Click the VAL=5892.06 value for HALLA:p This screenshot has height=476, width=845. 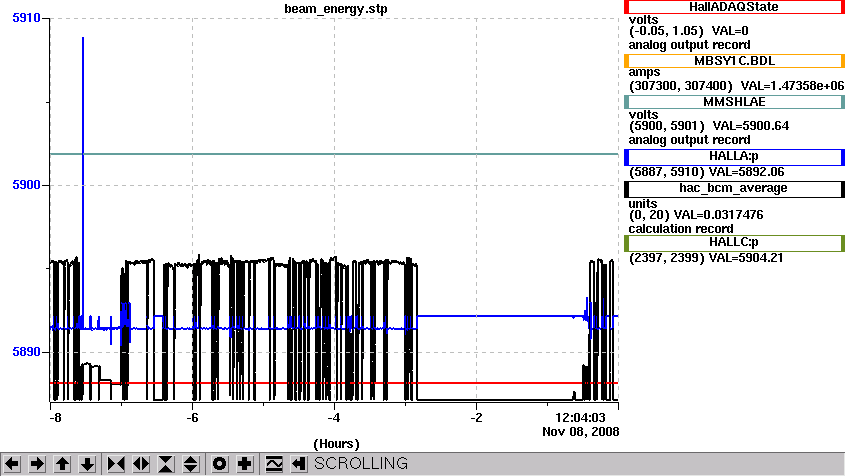[746, 172]
